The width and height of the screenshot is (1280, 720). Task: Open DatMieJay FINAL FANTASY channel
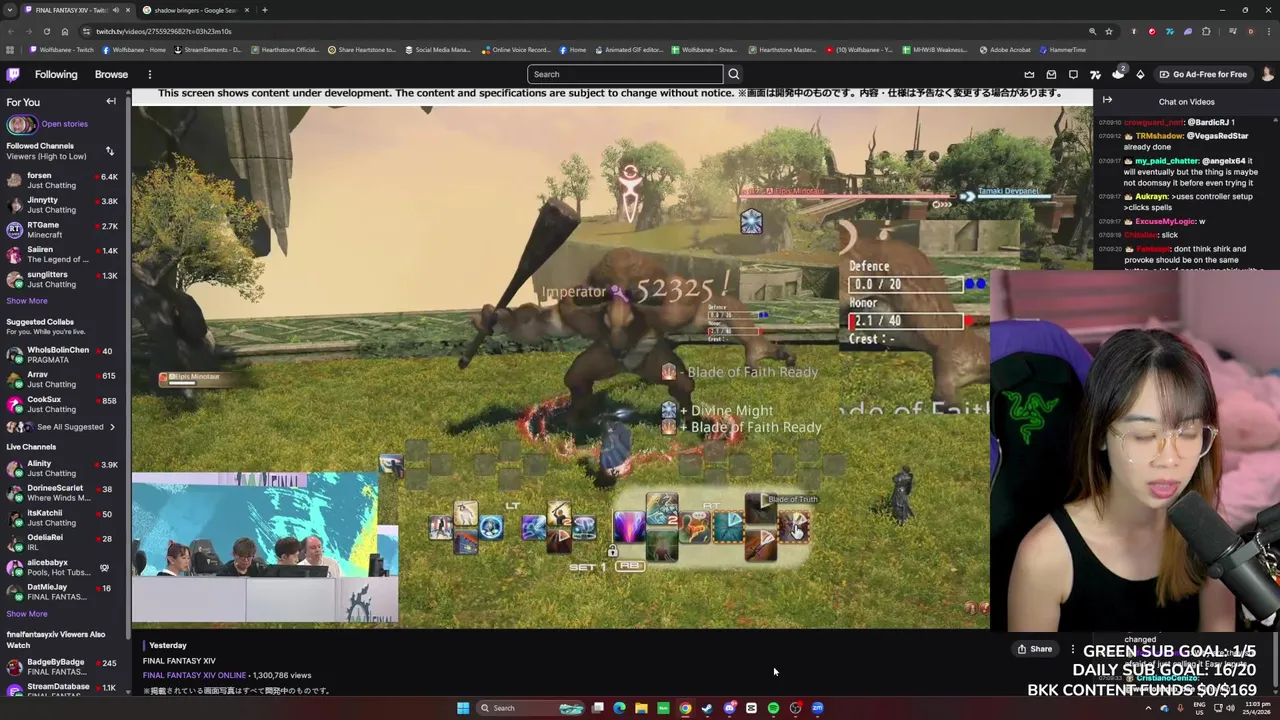[x=62, y=592]
